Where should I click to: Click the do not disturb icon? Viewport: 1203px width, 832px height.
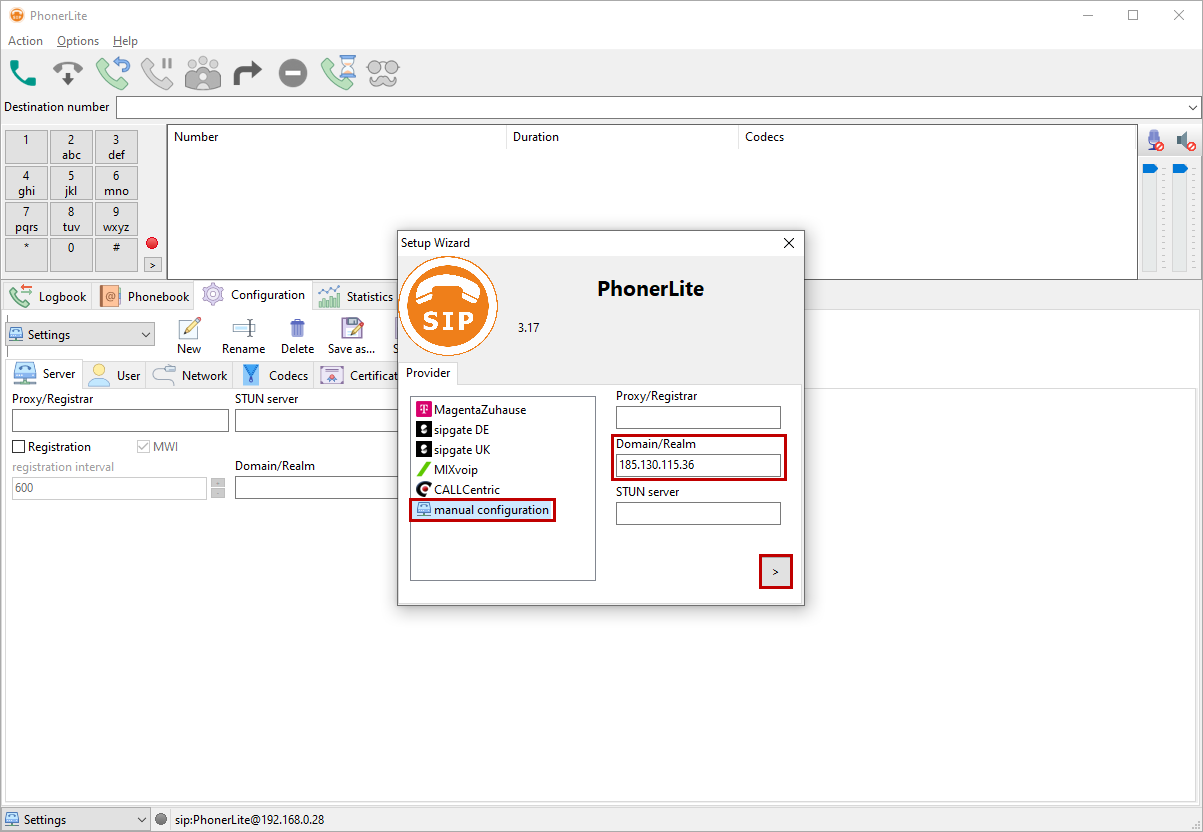(292, 73)
